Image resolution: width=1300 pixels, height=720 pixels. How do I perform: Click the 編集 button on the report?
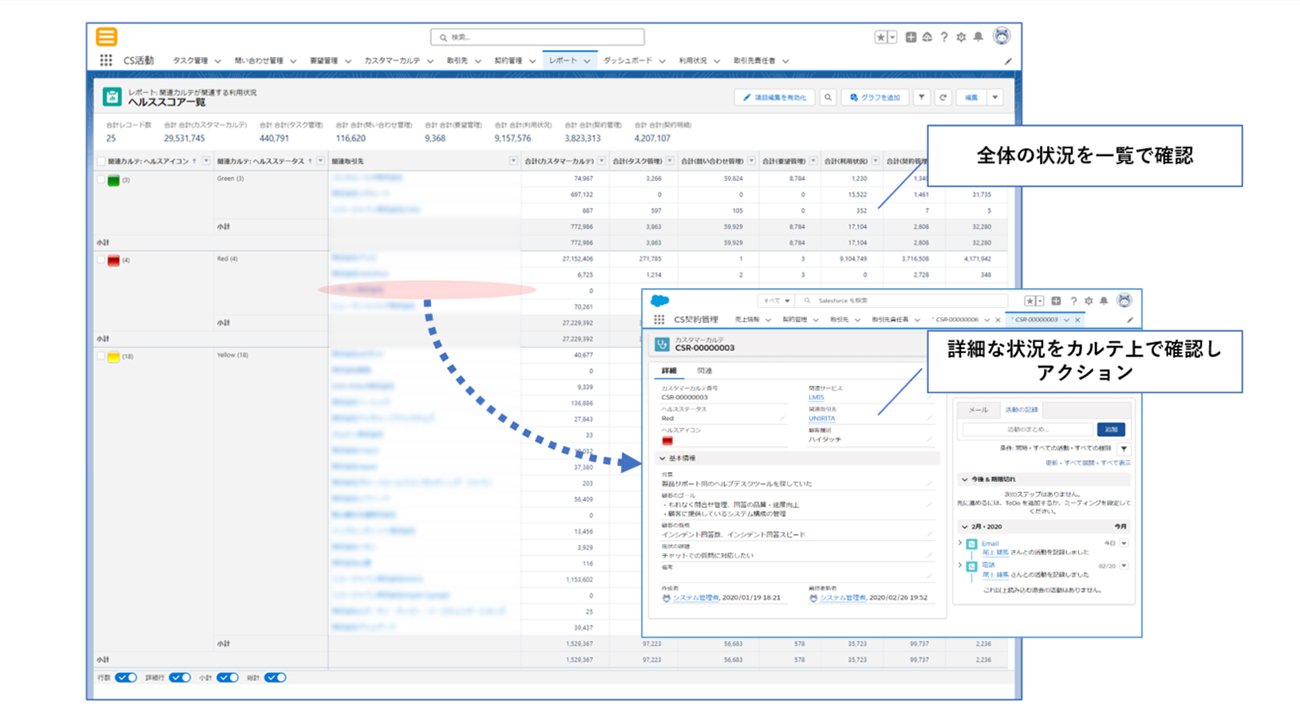(x=971, y=97)
